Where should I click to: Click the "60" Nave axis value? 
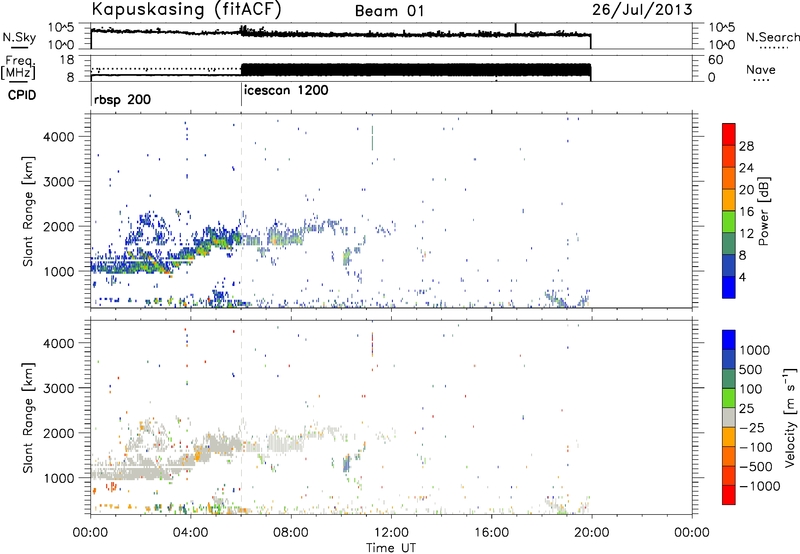pos(715,60)
